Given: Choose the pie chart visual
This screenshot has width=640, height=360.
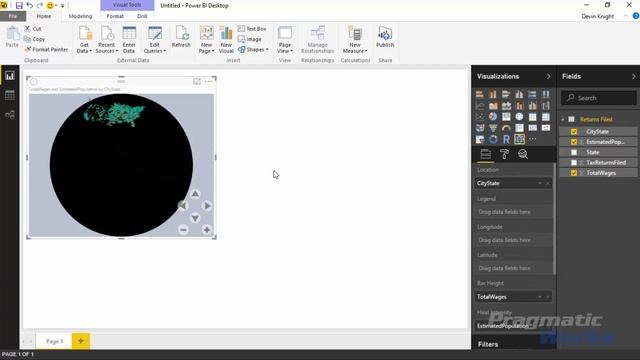Looking at the screenshot, I should tap(493, 117).
